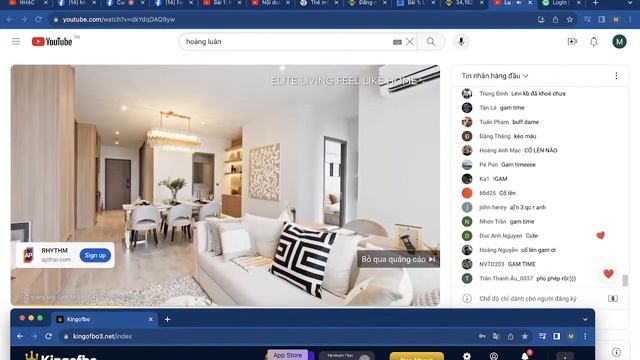640x360 pixels.
Task: Click the info icon beside subscribers-only mode
Action: pyautogui.click(x=467, y=298)
